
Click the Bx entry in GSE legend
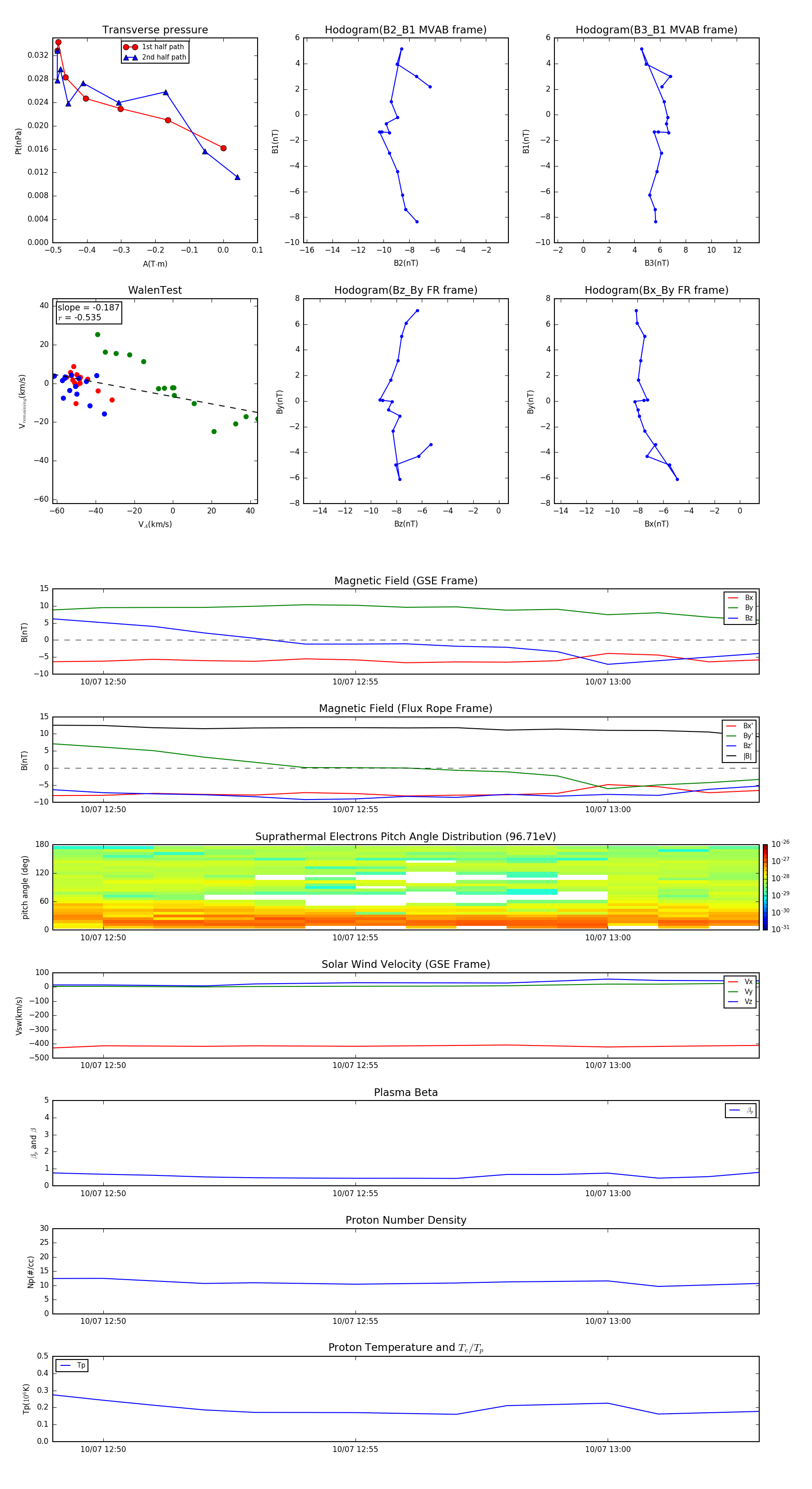tap(740, 598)
